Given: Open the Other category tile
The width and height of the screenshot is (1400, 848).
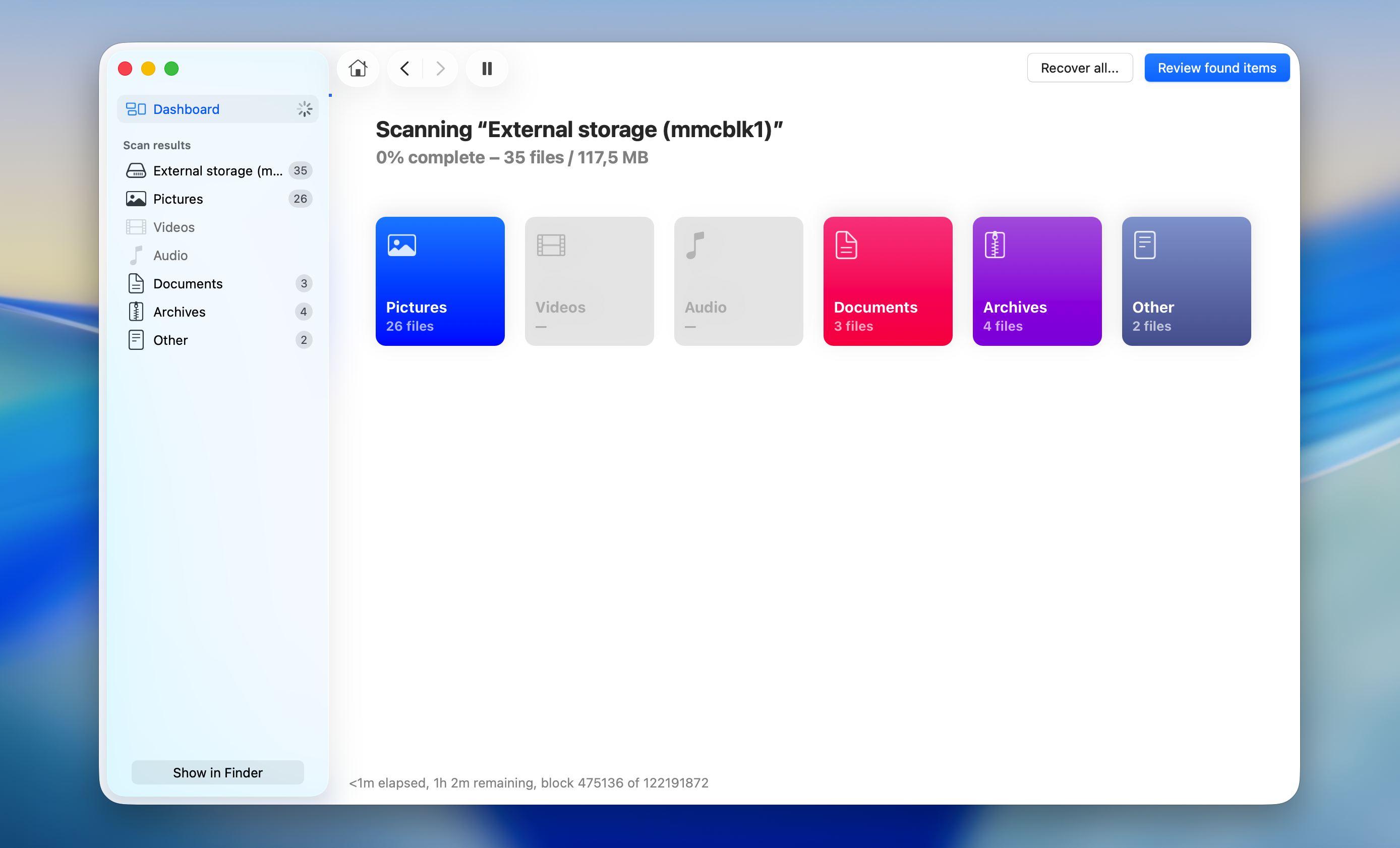Looking at the screenshot, I should (1186, 281).
